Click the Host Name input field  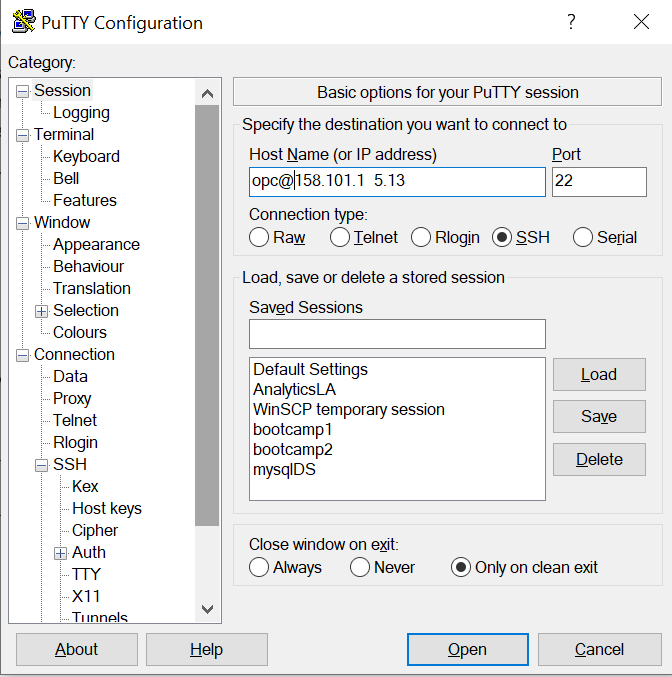click(397, 182)
